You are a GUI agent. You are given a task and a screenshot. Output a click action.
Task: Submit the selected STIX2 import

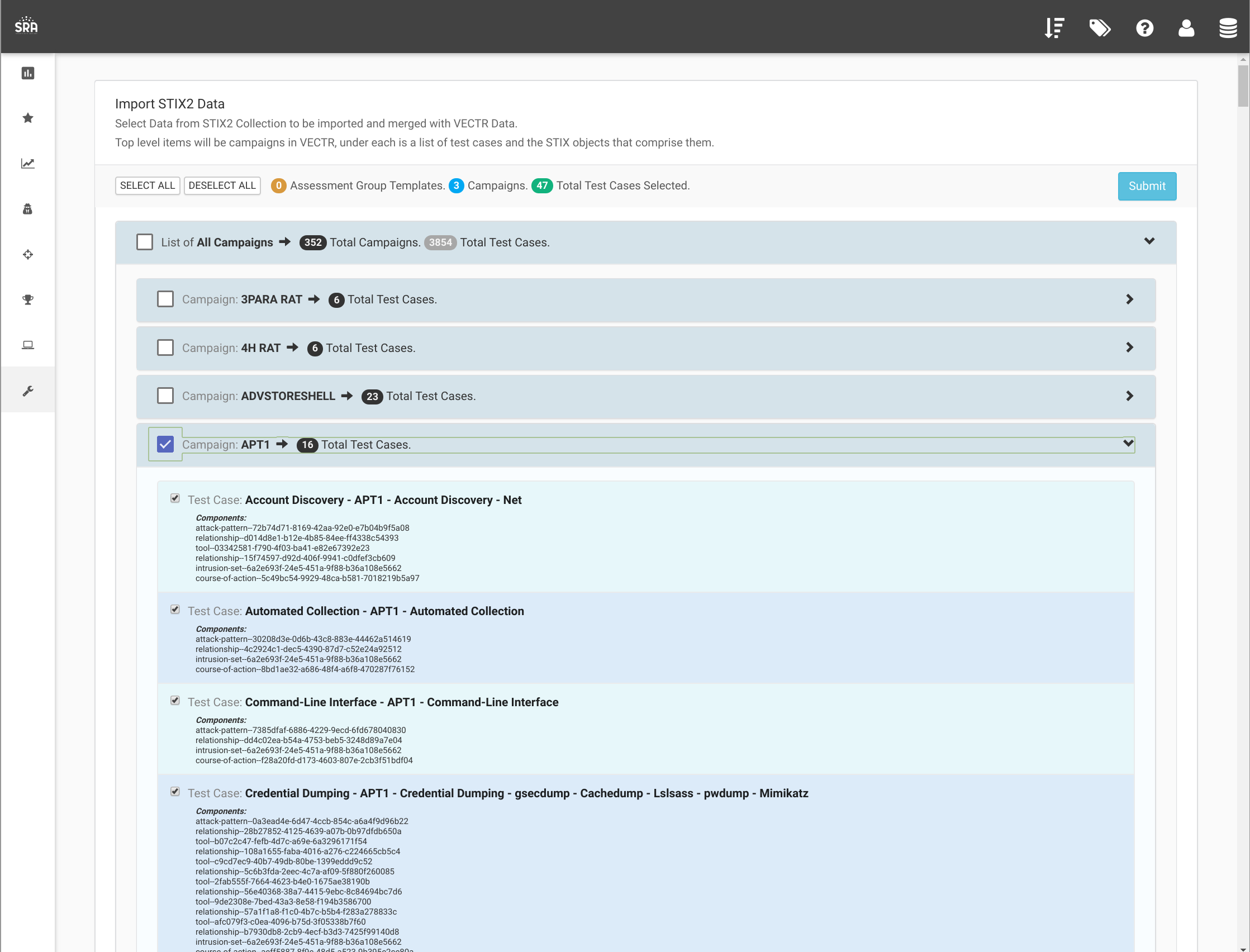[1146, 186]
